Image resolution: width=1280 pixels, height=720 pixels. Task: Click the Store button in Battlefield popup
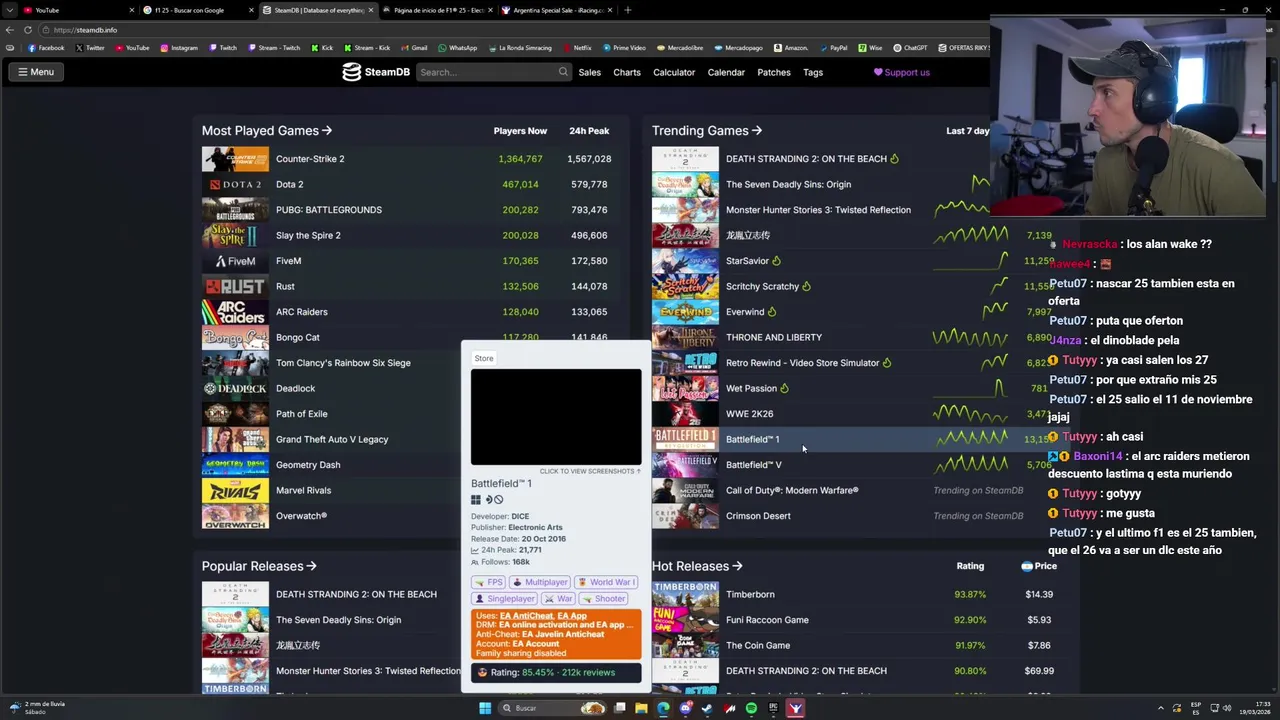484,358
